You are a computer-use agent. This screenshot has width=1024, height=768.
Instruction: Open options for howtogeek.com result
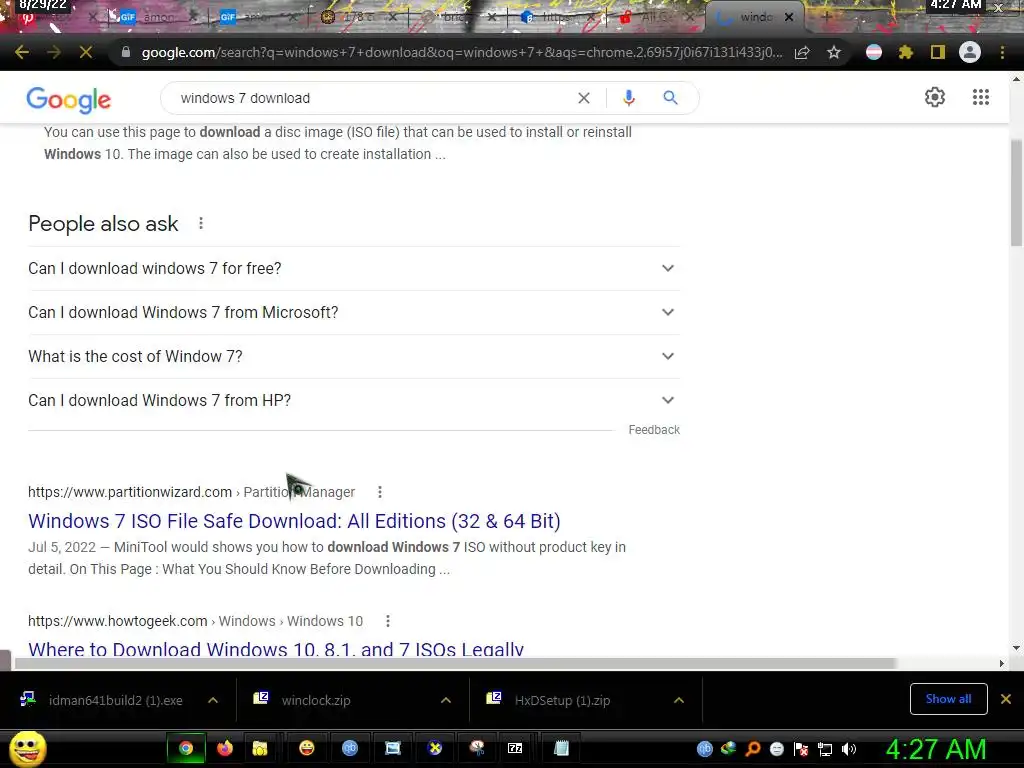click(388, 621)
